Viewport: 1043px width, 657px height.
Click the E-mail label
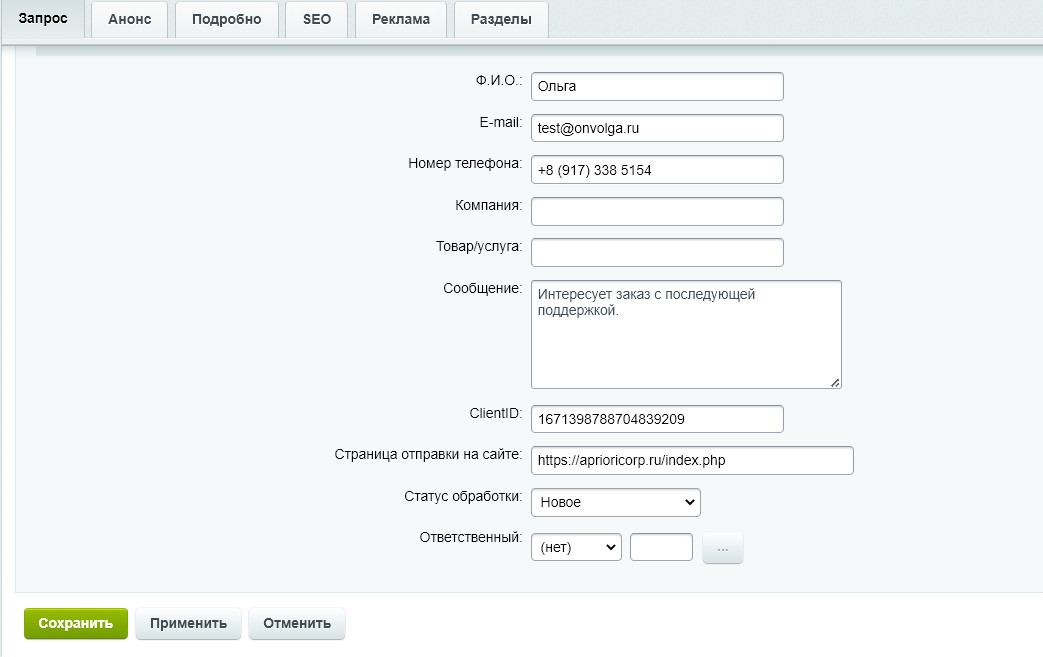pos(501,122)
